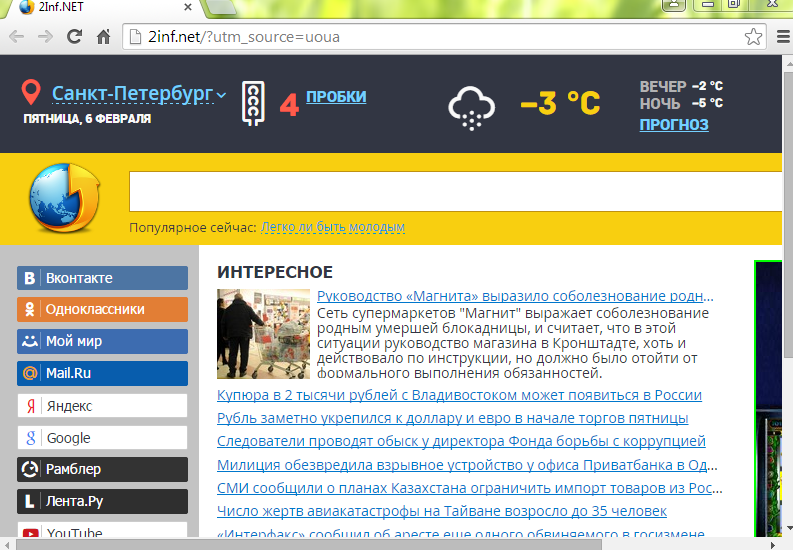Click the horizontal scrollbar right arrow
This screenshot has width=793, height=550.
772,545
